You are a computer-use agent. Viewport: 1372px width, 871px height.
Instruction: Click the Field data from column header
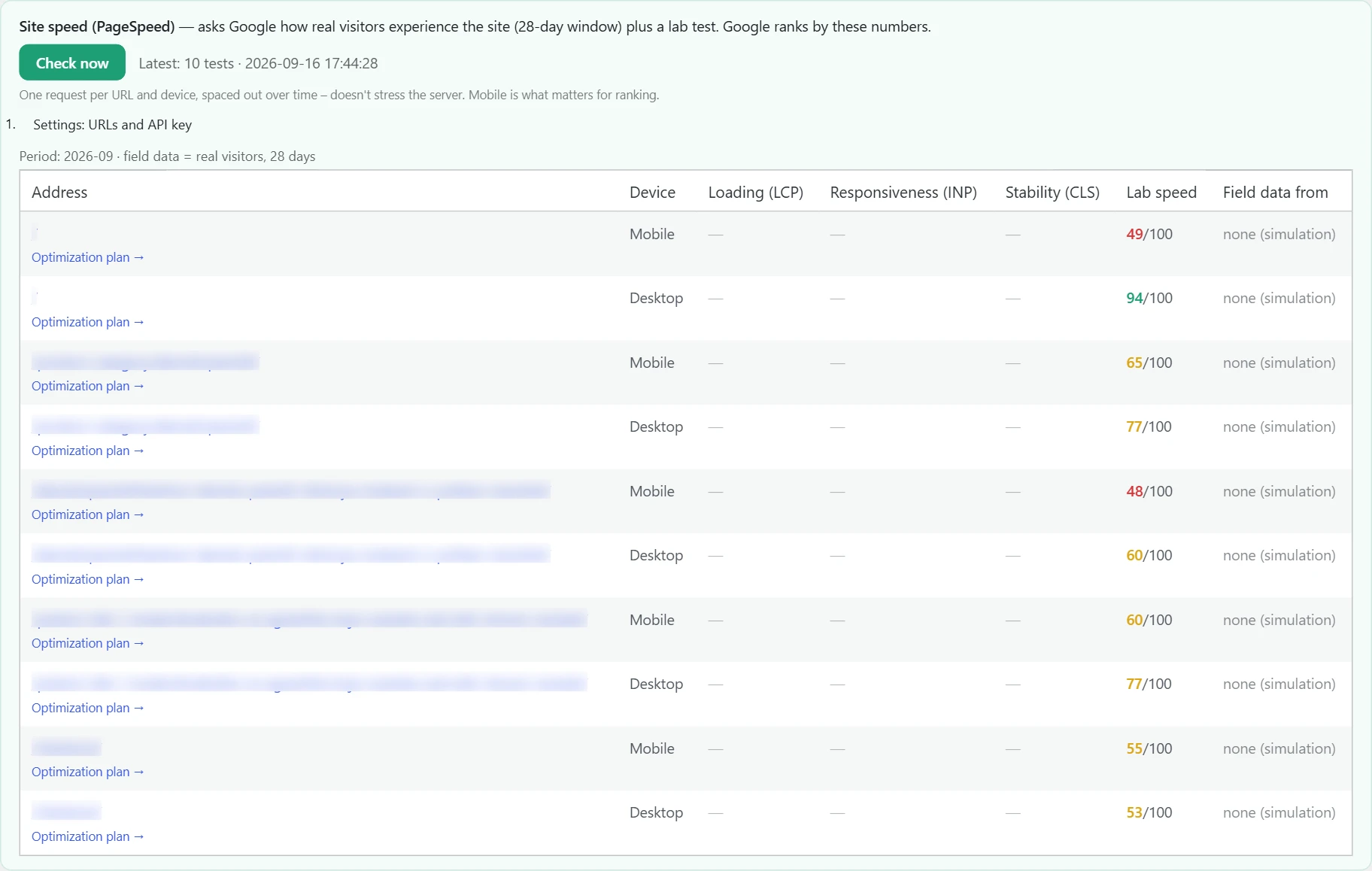(1275, 193)
